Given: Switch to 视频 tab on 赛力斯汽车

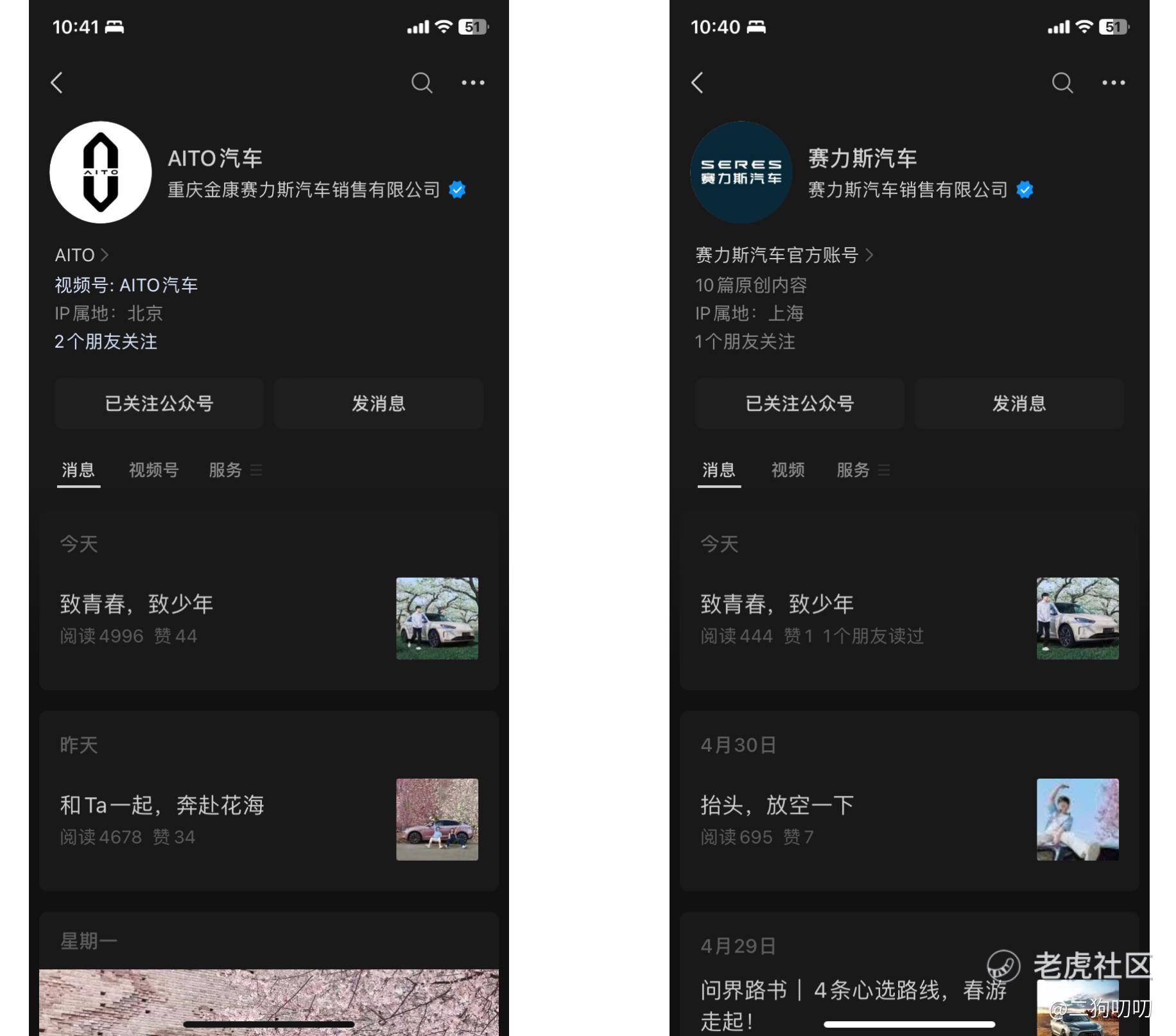Looking at the screenshot, I should click(788, 471).
